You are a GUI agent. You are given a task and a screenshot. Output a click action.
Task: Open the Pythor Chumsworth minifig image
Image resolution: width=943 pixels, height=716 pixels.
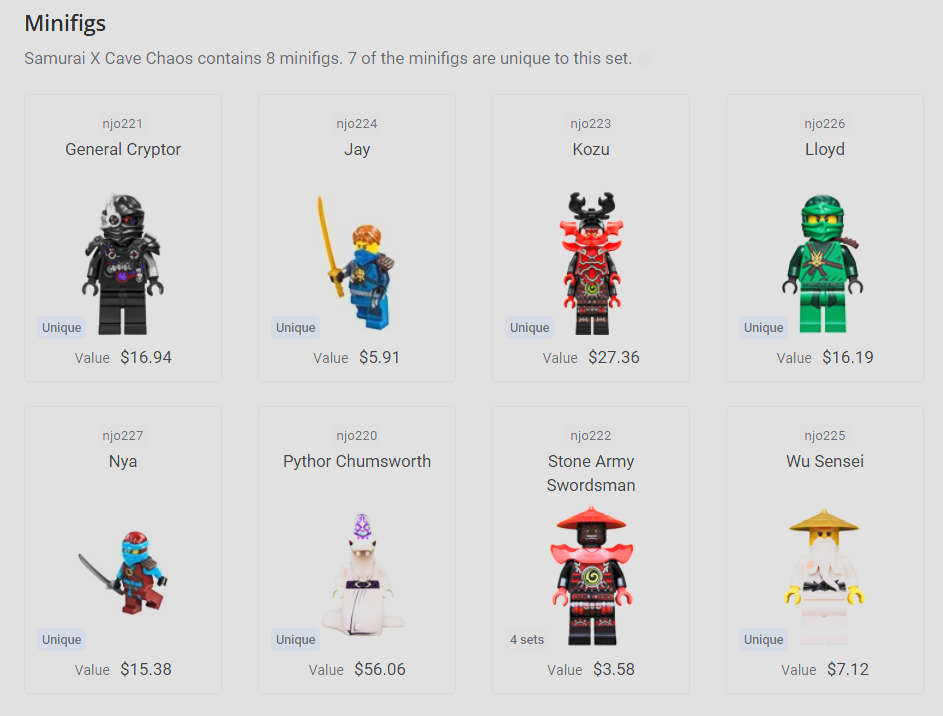coord(362,575)
